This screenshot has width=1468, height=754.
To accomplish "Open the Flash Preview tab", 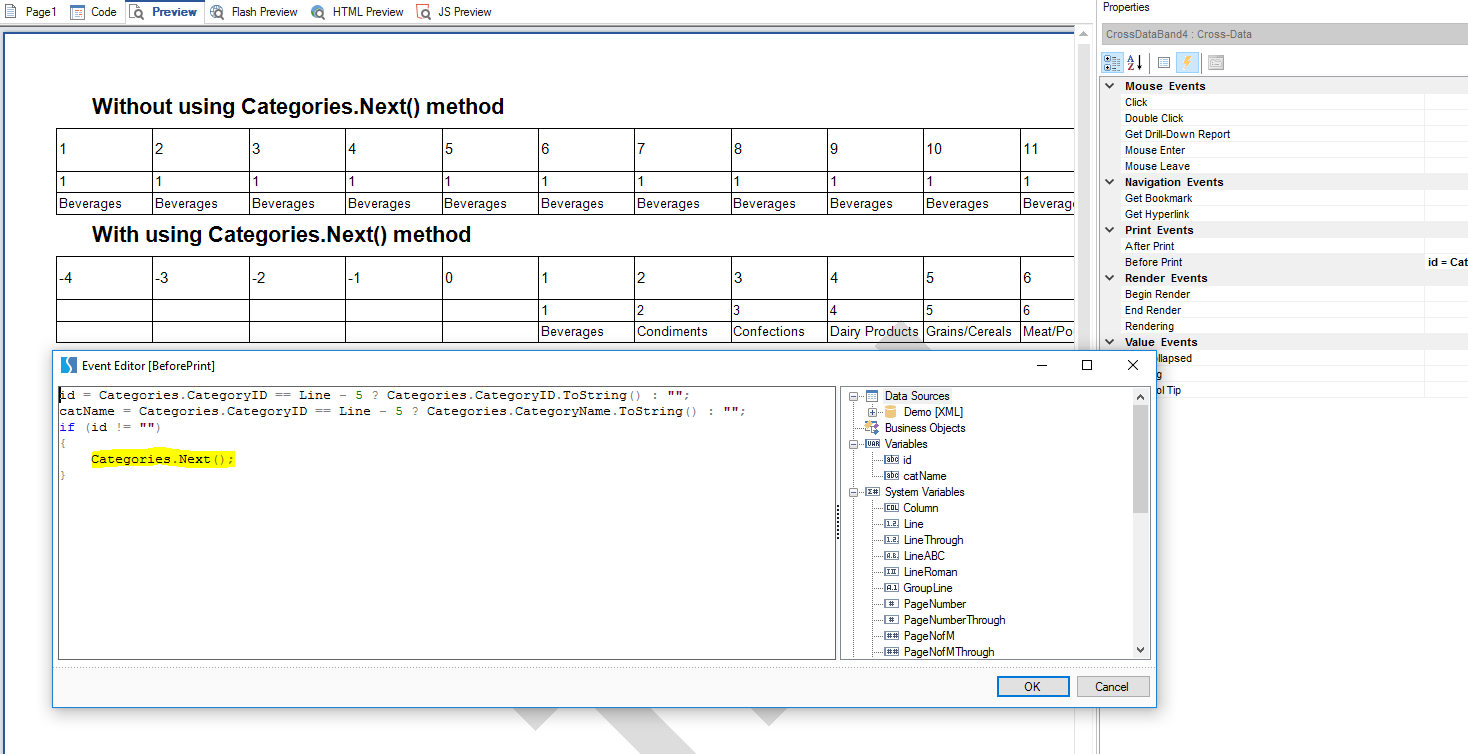I will tap(254, 12).
